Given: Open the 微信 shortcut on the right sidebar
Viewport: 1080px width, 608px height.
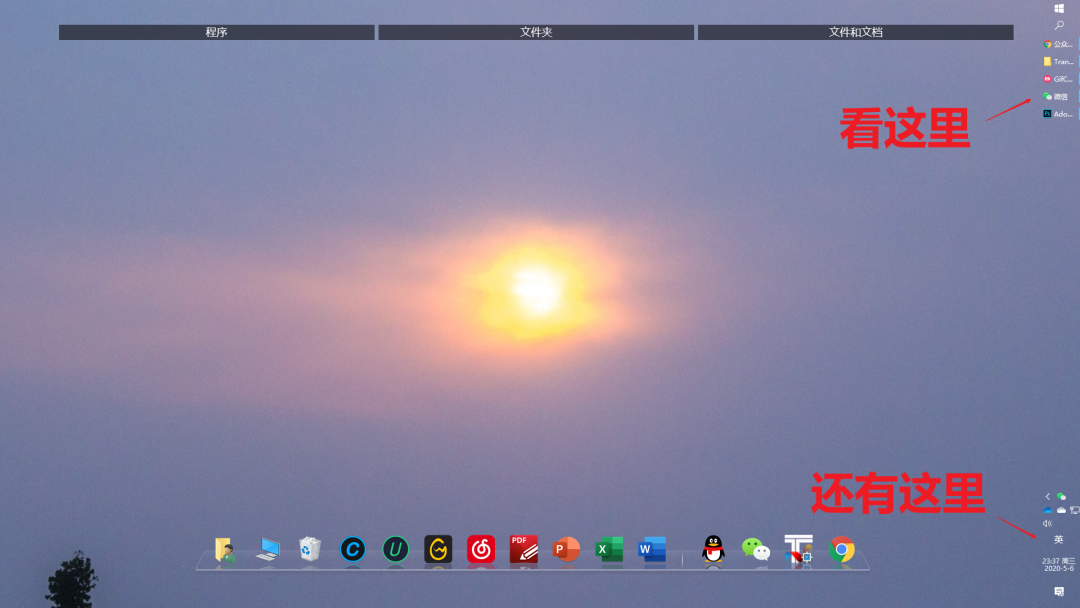Looking at the screenshot, I should tap(1058, 95).
